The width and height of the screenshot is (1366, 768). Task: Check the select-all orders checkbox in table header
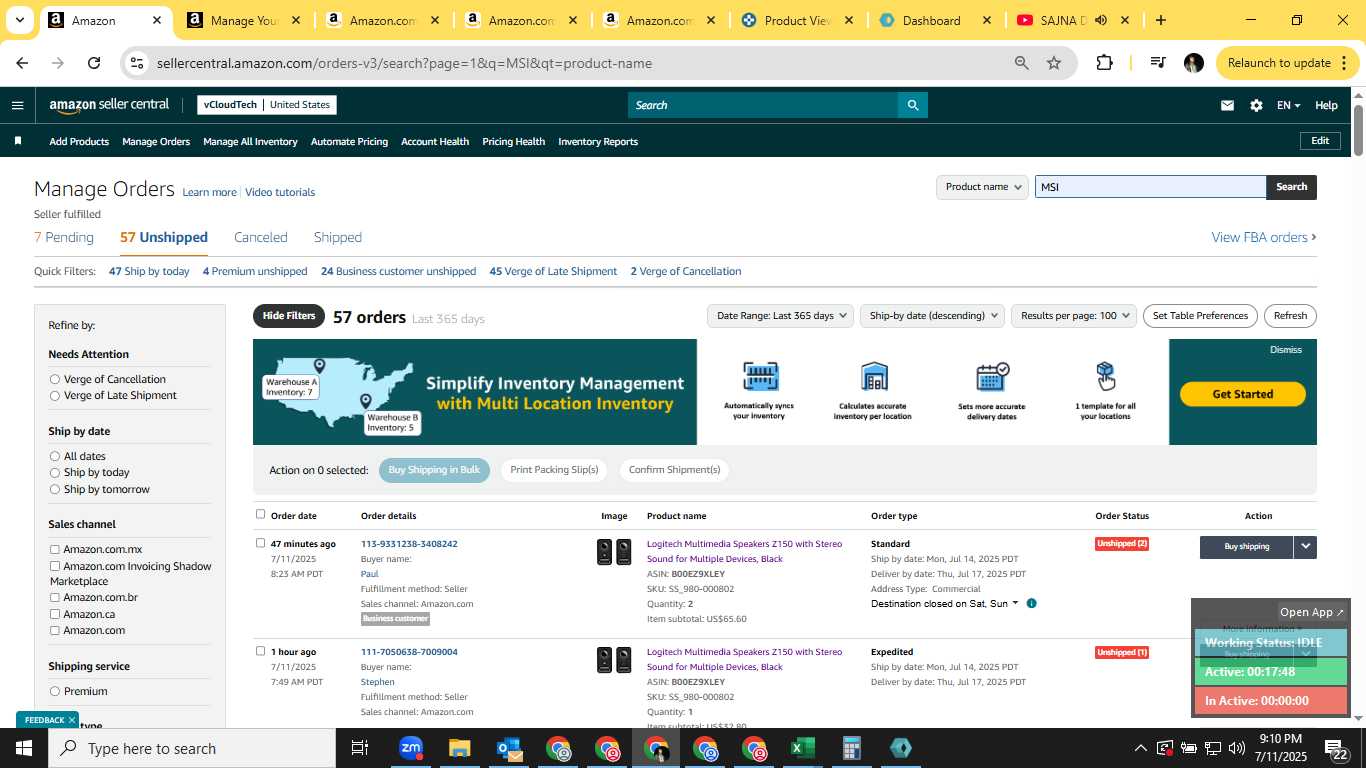coord(260,514)
